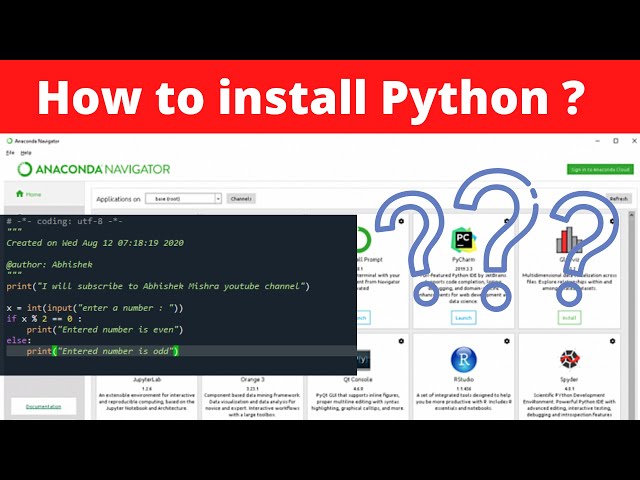Click the Glueviz bar chart icon
This screenshot has height=480, width=640.
(x=569, y=240)
